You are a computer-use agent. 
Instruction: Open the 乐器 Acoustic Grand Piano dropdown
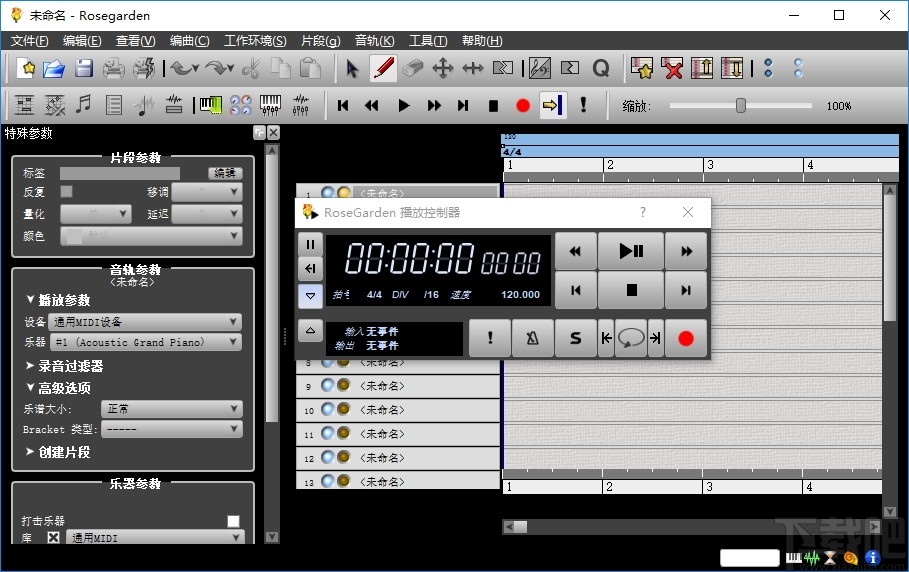pyautogui.click(x=144, y=342)
